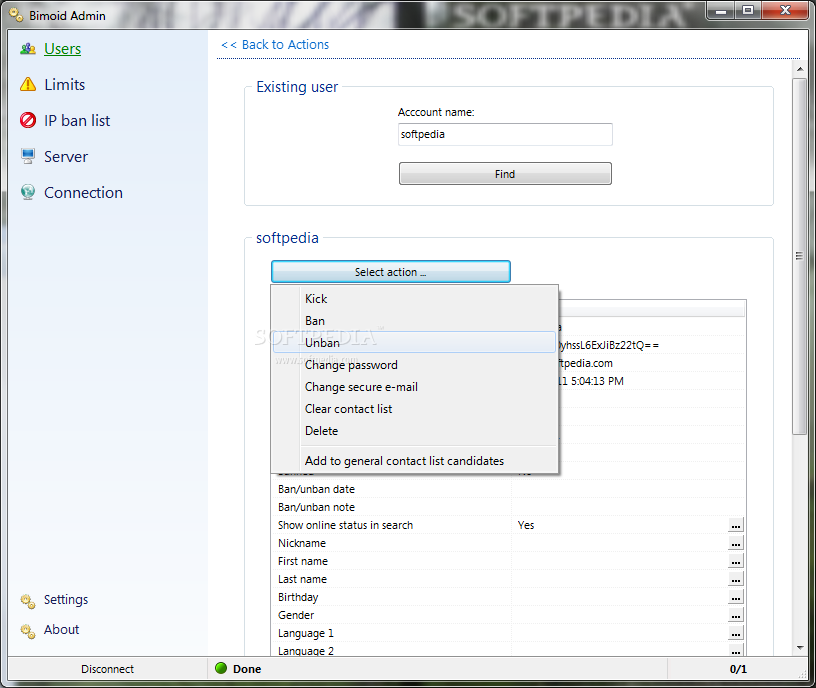Viewport: 816px width, 688px height.
Task: Open the Connection section
Action: [x=83, y=192]
